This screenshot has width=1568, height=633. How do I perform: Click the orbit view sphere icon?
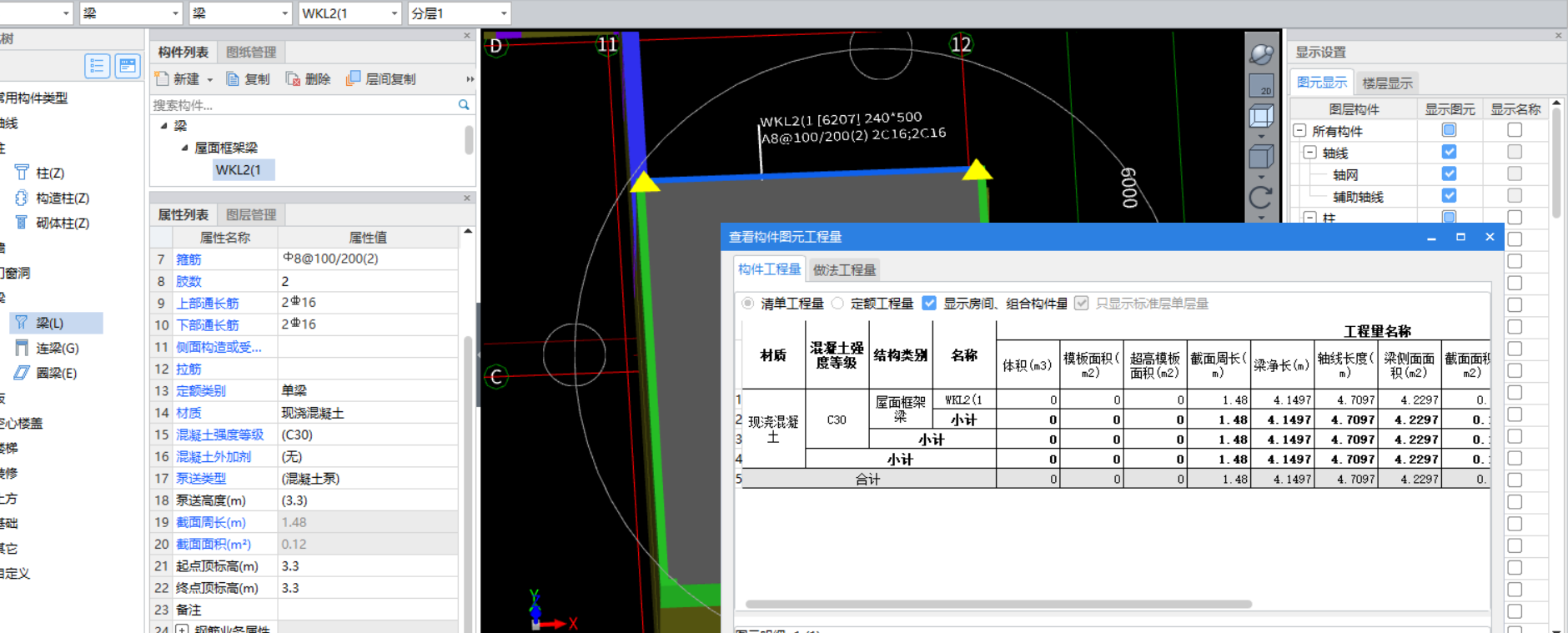1261,55
